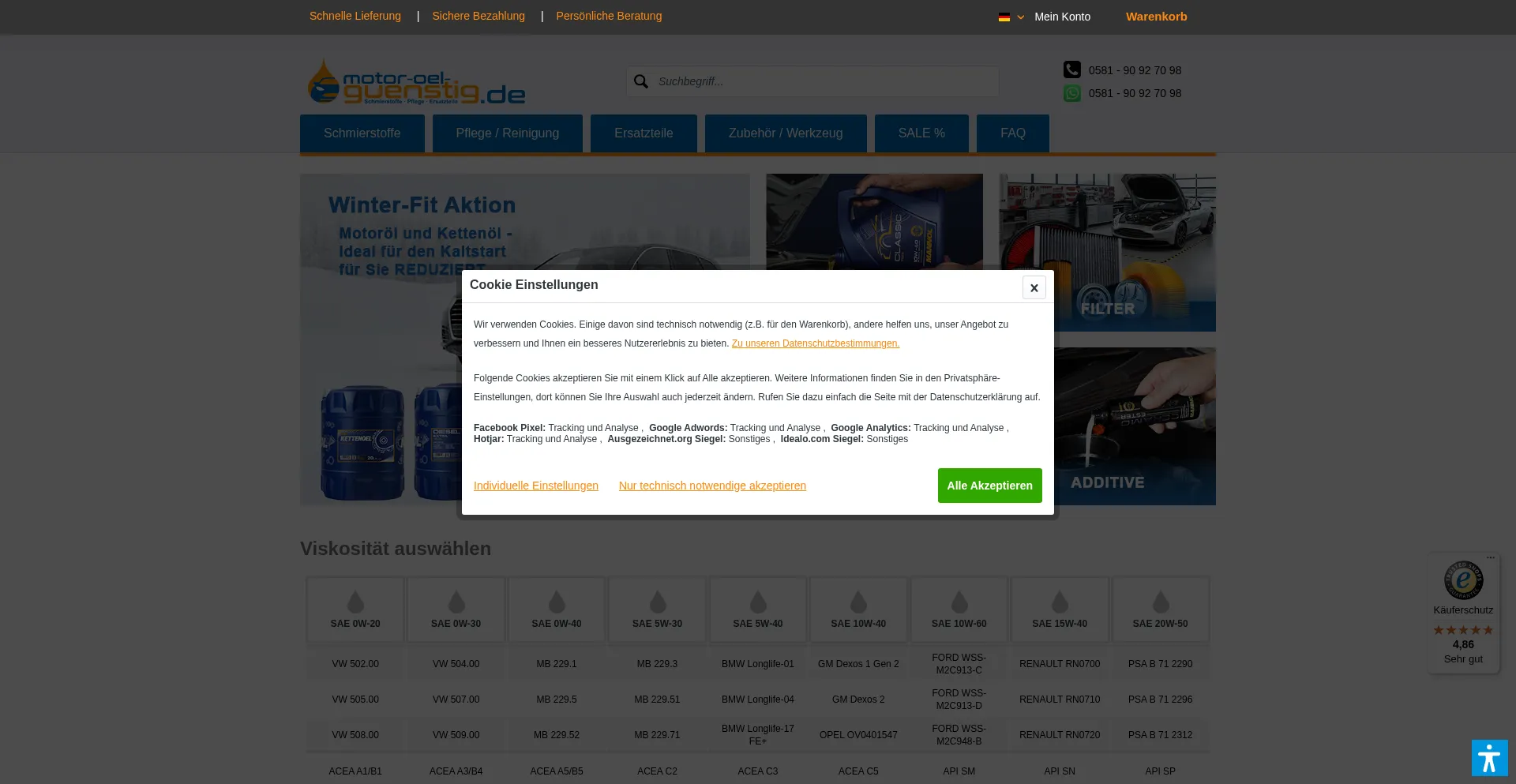Open the Datenschutzbestimmungen link
Screen dimensions: 1516x784
point(815,343)
